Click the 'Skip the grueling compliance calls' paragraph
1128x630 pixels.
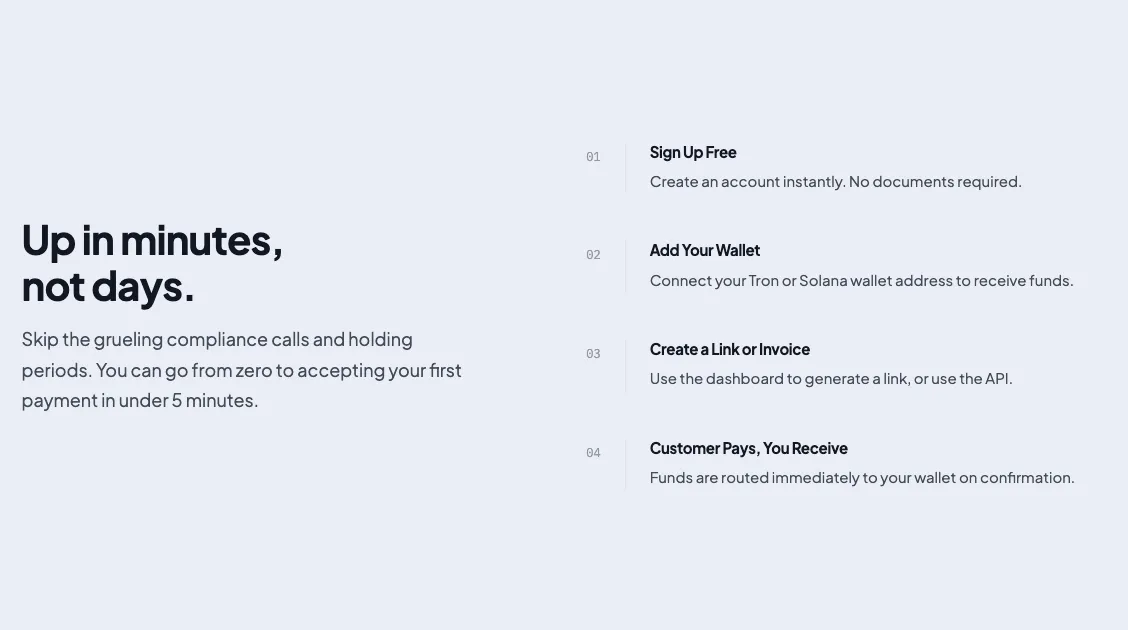coord(241,370)
